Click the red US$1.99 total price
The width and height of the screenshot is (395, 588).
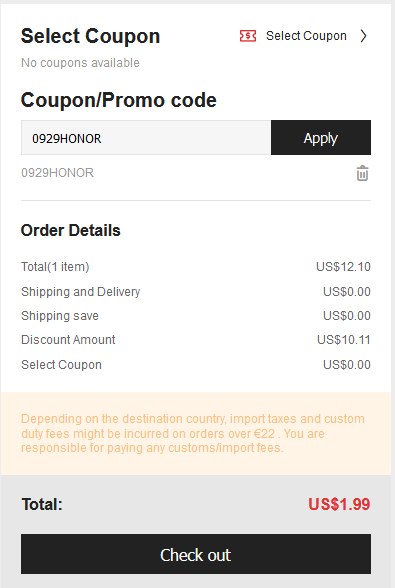pos(339,504)
